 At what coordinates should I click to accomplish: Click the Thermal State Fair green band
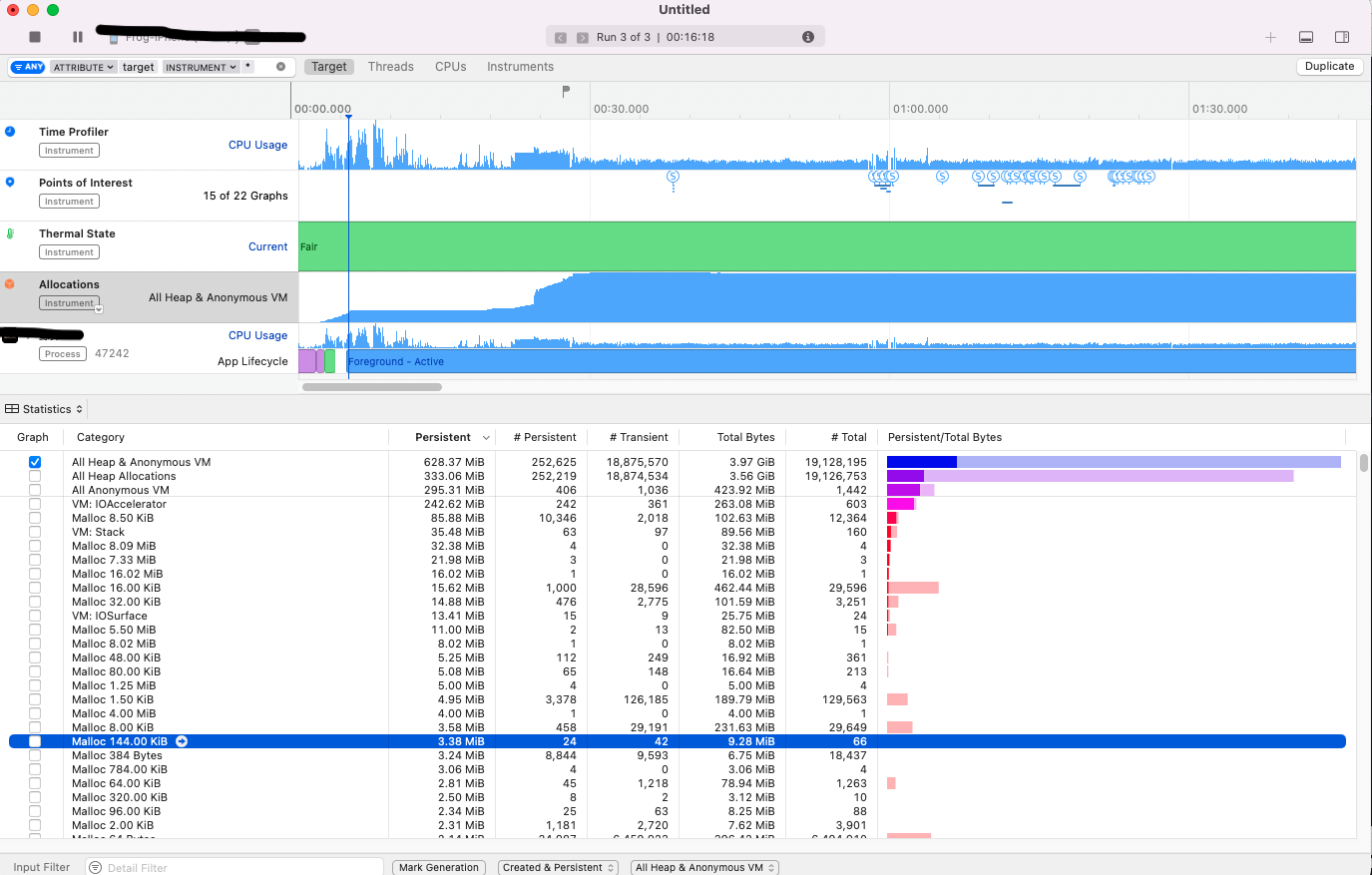pyautogui.click(x=827, y=246)
